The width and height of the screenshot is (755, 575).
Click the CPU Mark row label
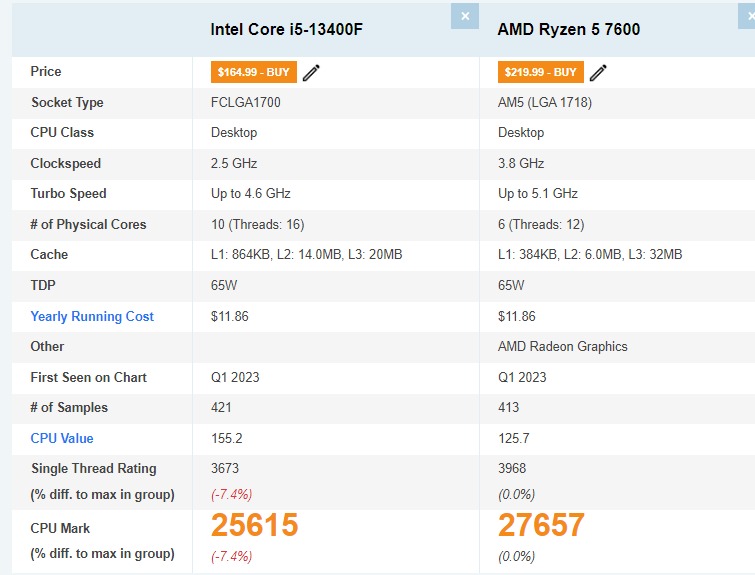pyautogui.click(x=60, y=528)
